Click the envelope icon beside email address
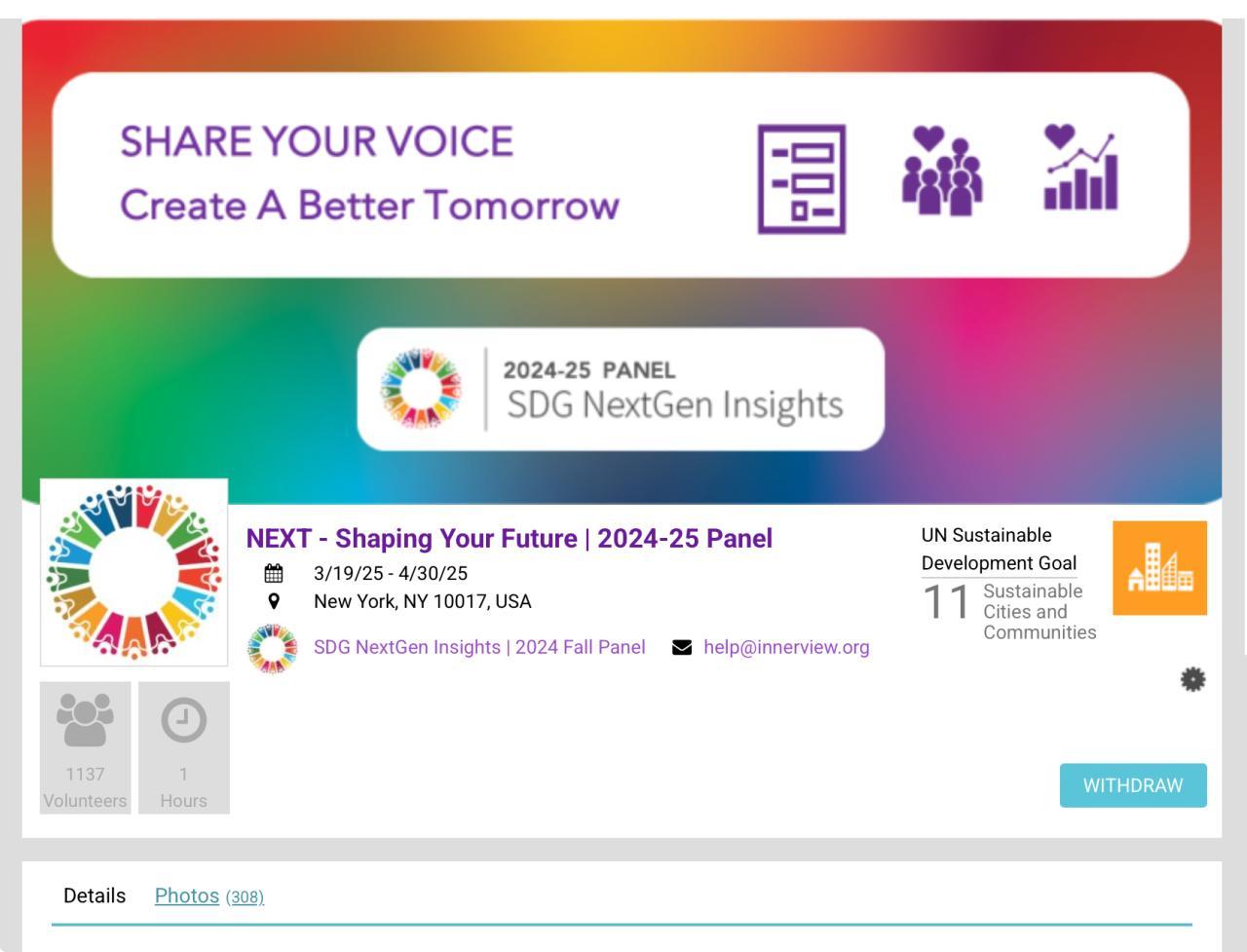 tap(682, 647)
